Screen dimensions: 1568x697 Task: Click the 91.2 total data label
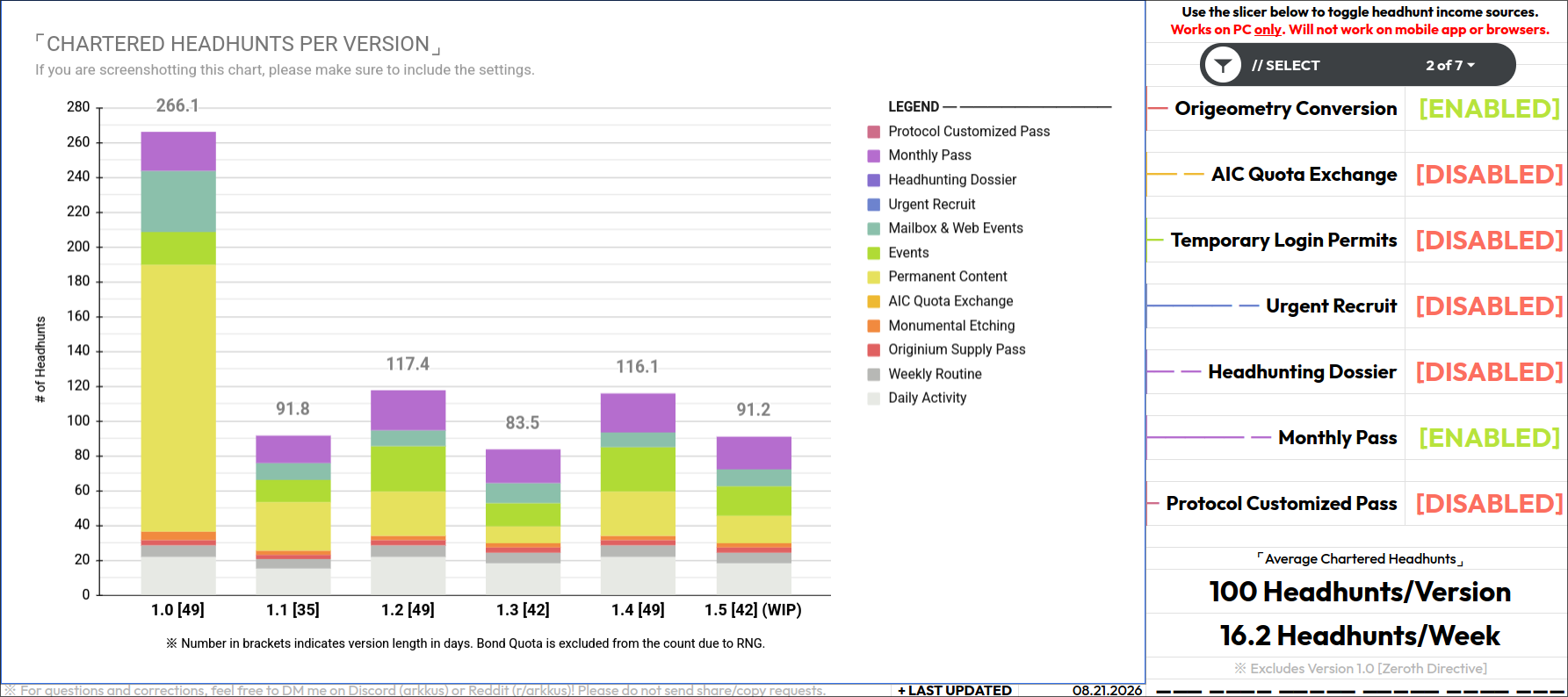tap(754, 410)
